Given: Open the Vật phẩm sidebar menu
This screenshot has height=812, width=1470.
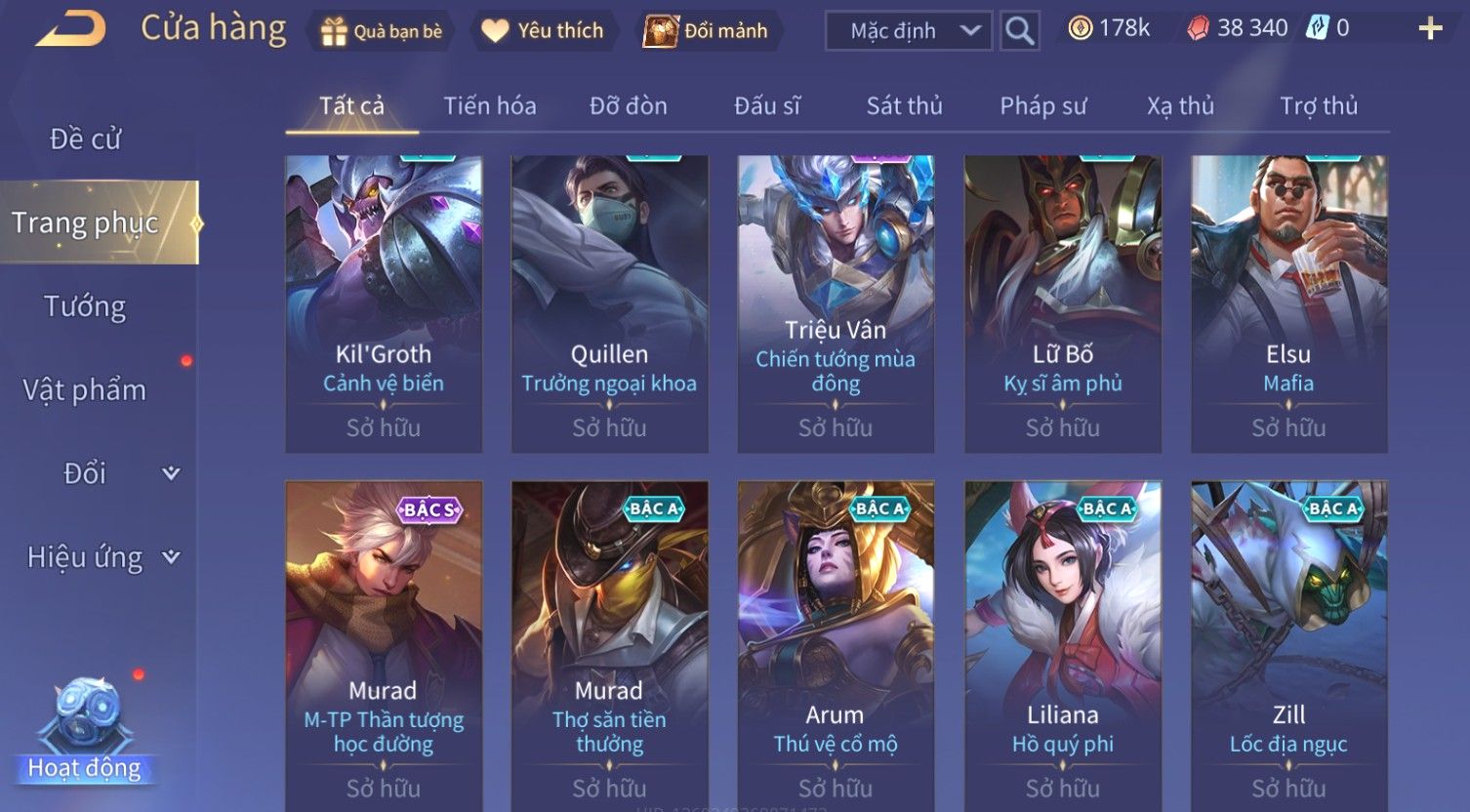Looking at the screenshot, I should tap(85, 390).
